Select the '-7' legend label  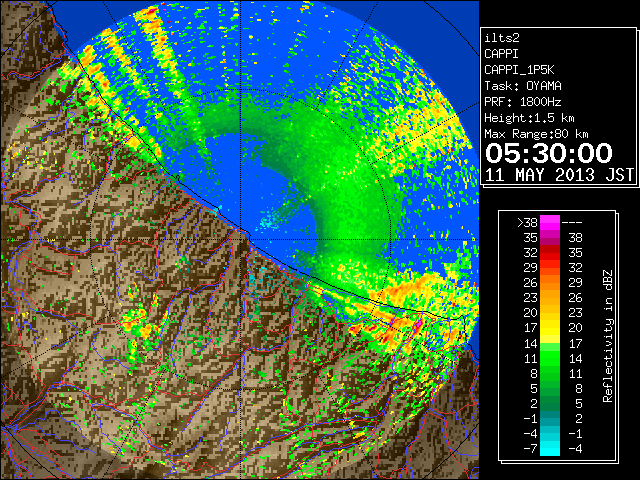click(530, 449)
